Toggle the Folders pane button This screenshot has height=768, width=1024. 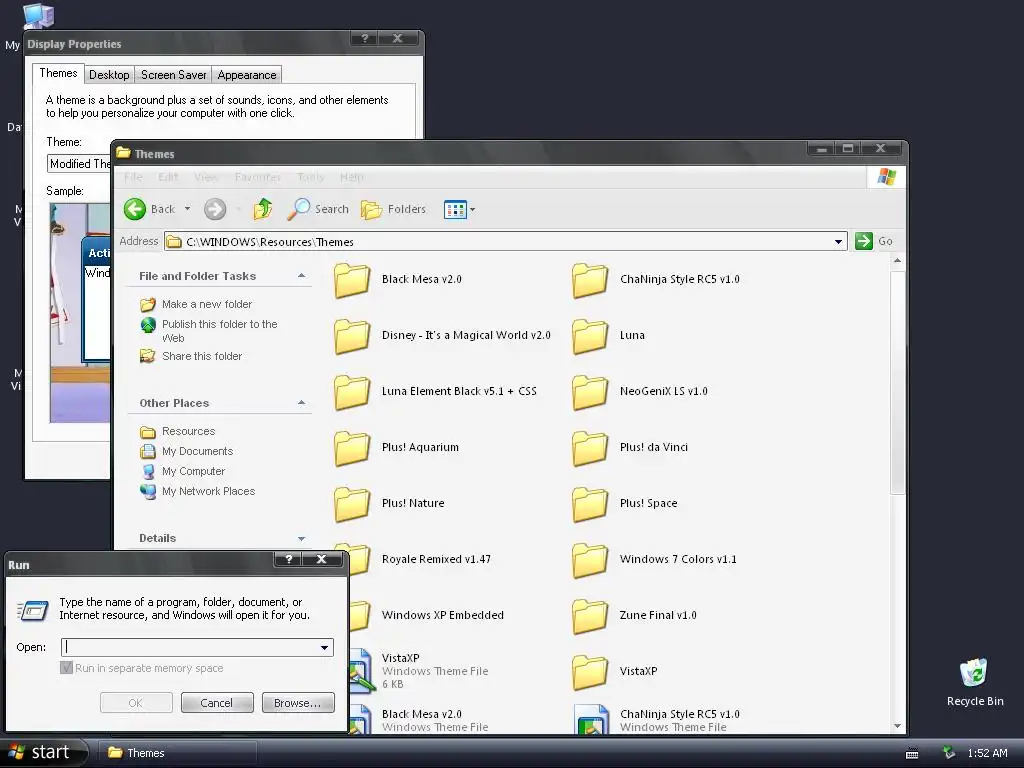click(393, 209)
